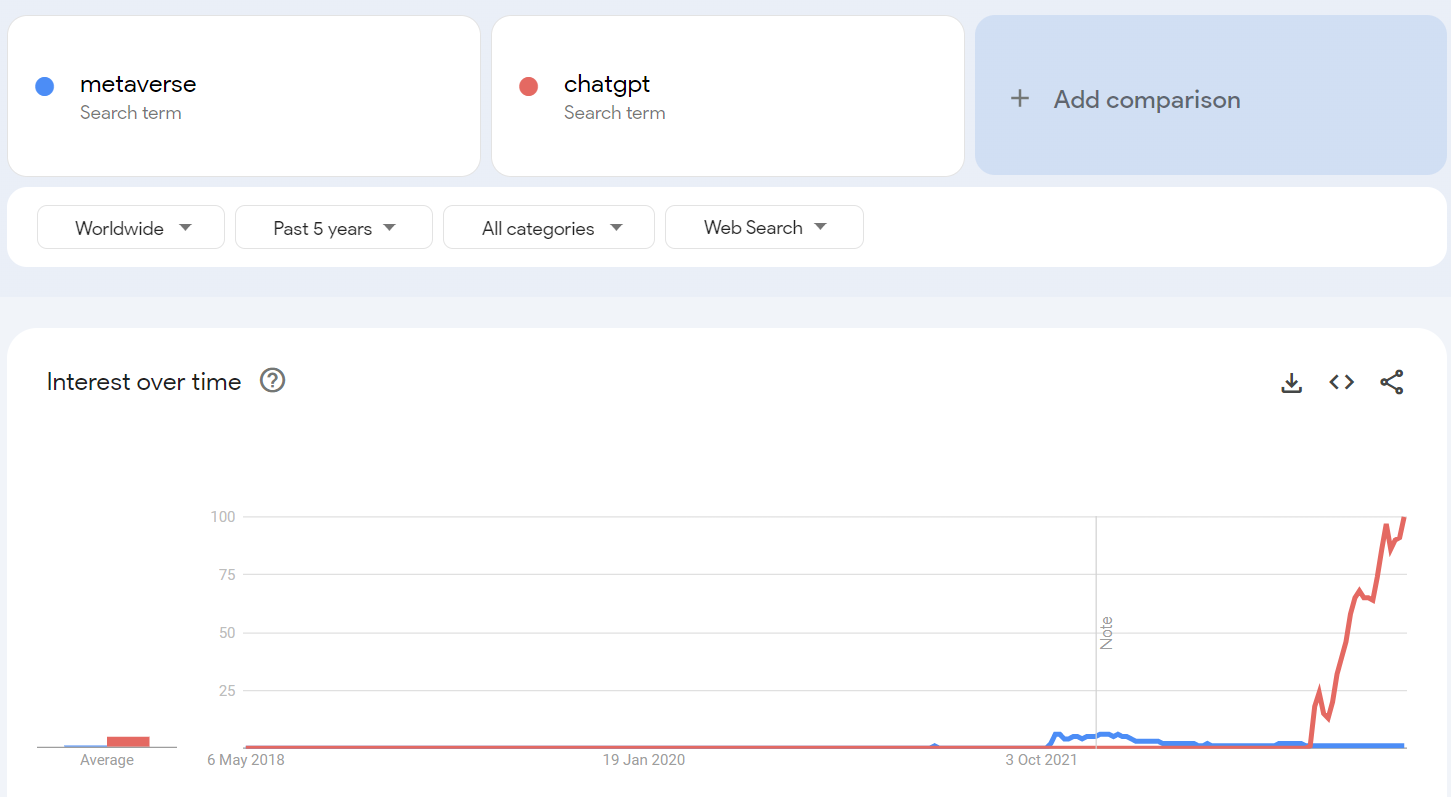Click the Search term label under metaverse
The height and width of the screenshot is (797, 1451).
tap(131, 113)
